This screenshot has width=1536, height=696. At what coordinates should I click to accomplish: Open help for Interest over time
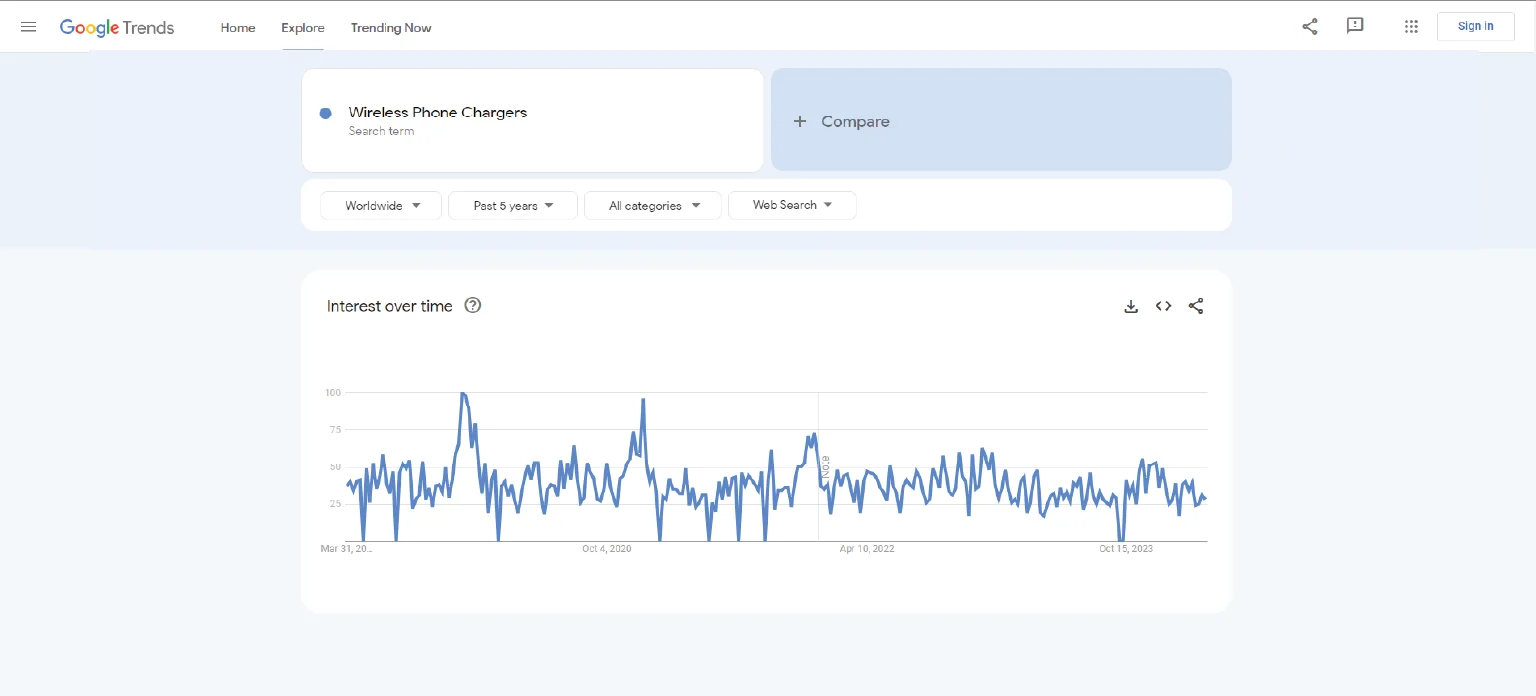[x=473, y=306]
